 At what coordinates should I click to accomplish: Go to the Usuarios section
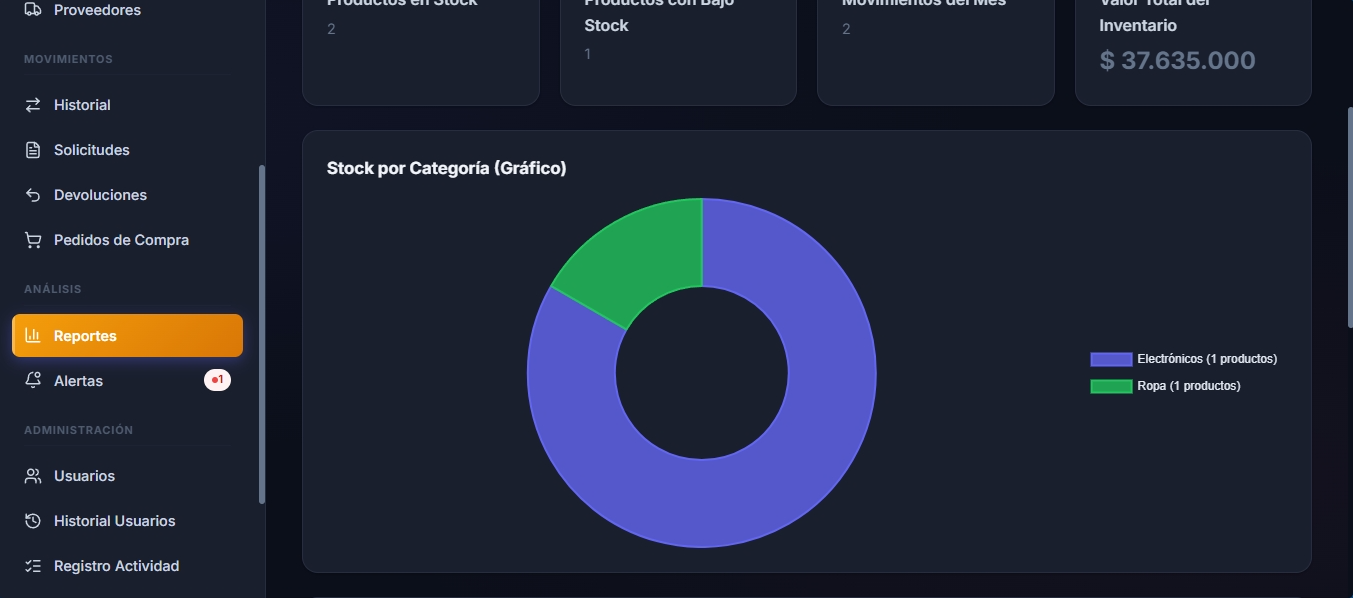coord(127,476)
